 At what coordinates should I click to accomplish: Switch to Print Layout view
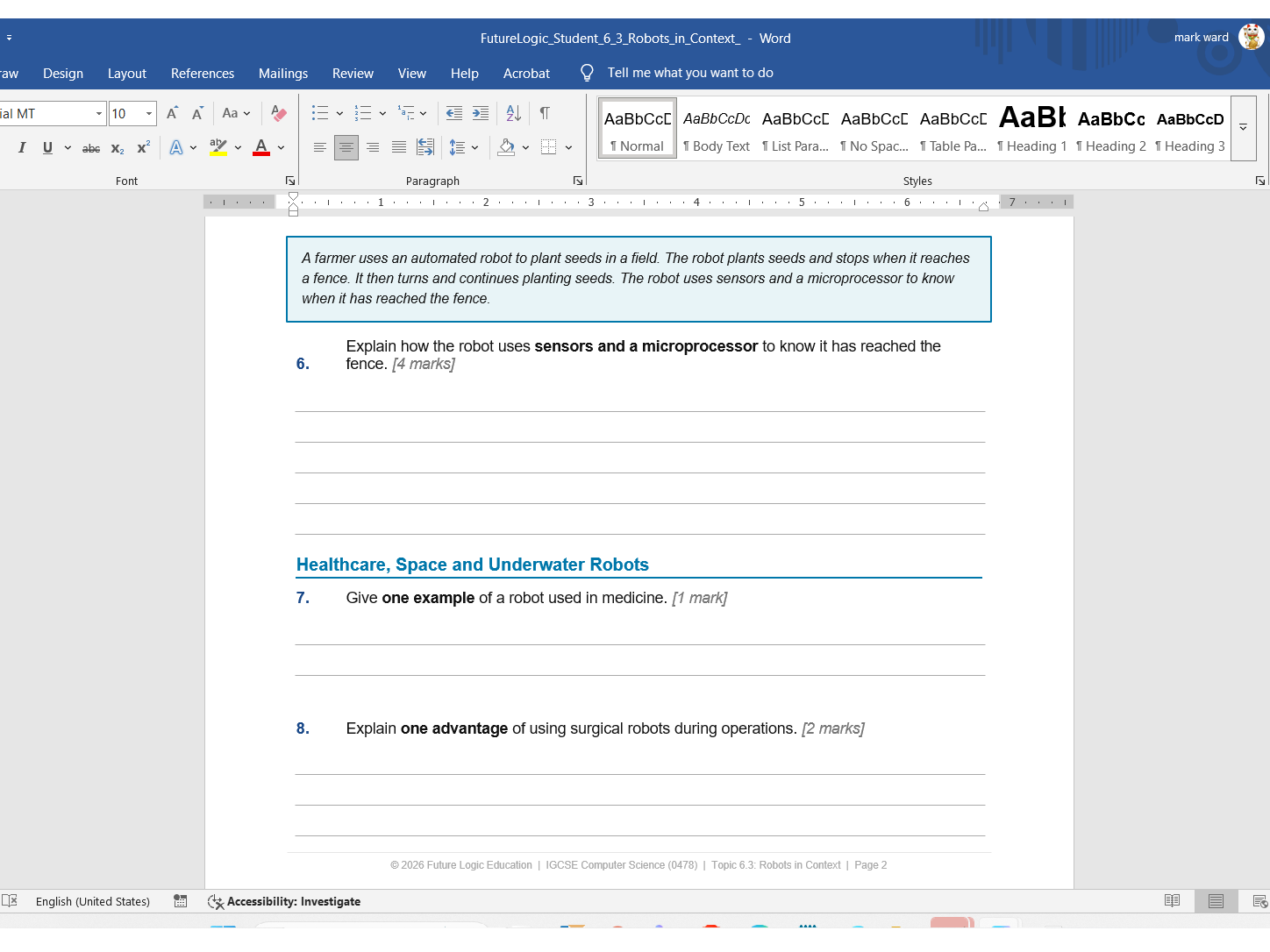[x=1216, y=901]
